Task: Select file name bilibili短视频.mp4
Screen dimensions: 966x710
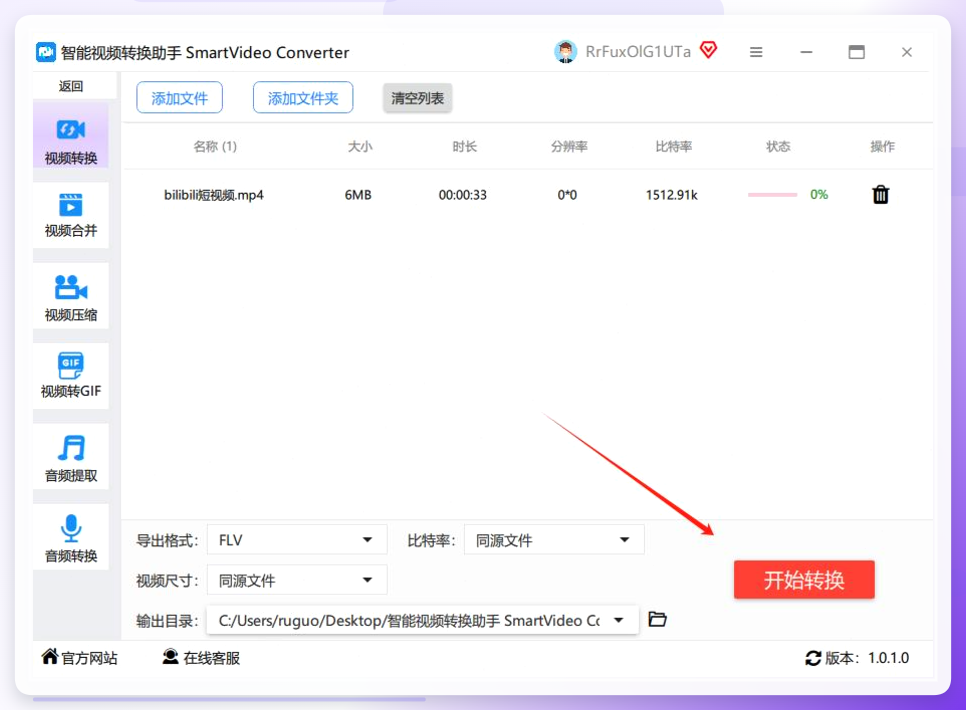Action: click(214, 195)
